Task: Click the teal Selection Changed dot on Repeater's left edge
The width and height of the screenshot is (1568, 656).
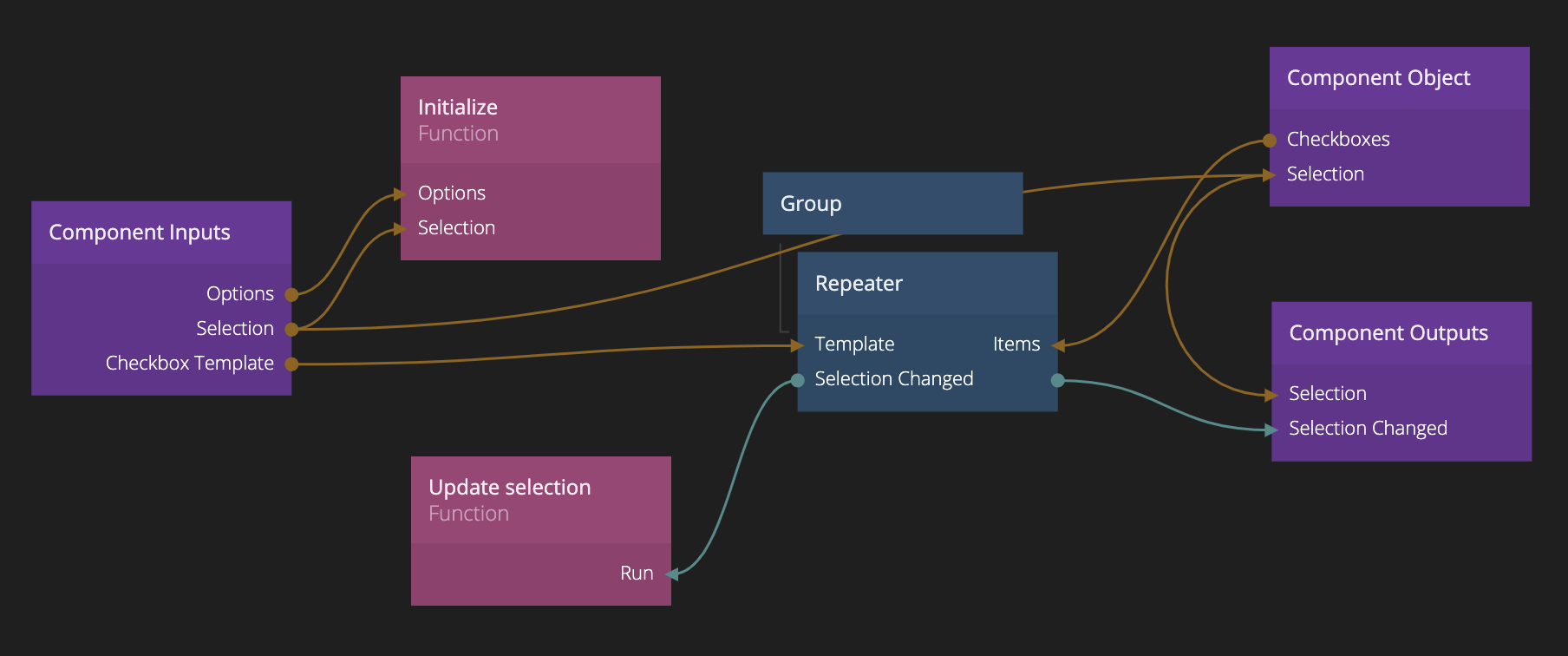Action: pos(798,380)
